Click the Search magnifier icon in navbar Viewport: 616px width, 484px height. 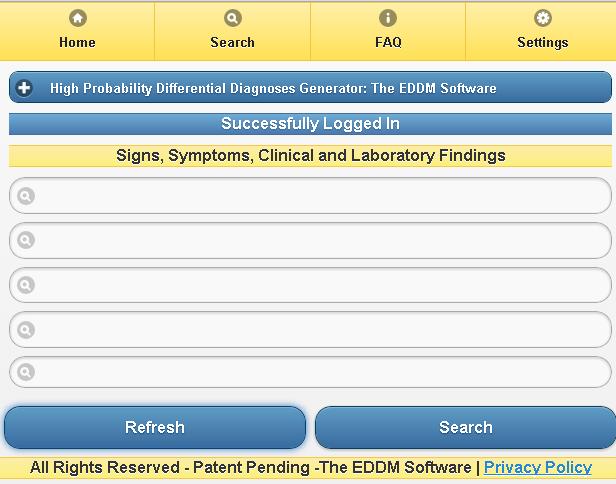[x=232, y=18]
